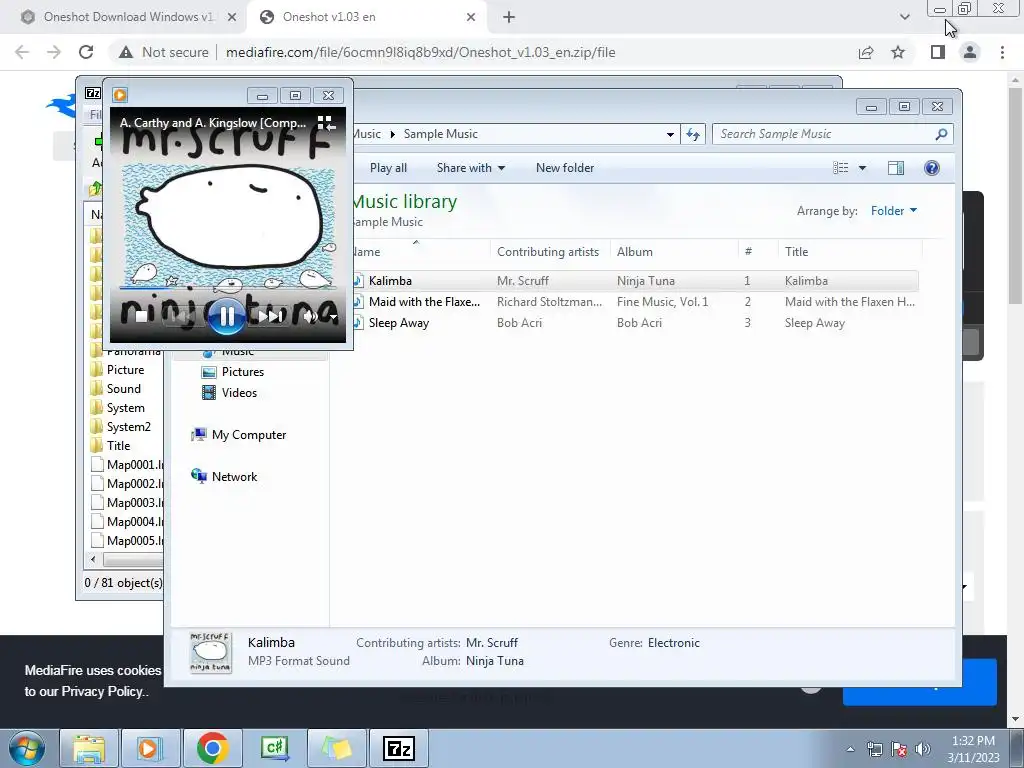This screenshot has height=768, width=1024.
Task: Click the Media Player seek bar
Action: tap(227, 287)
